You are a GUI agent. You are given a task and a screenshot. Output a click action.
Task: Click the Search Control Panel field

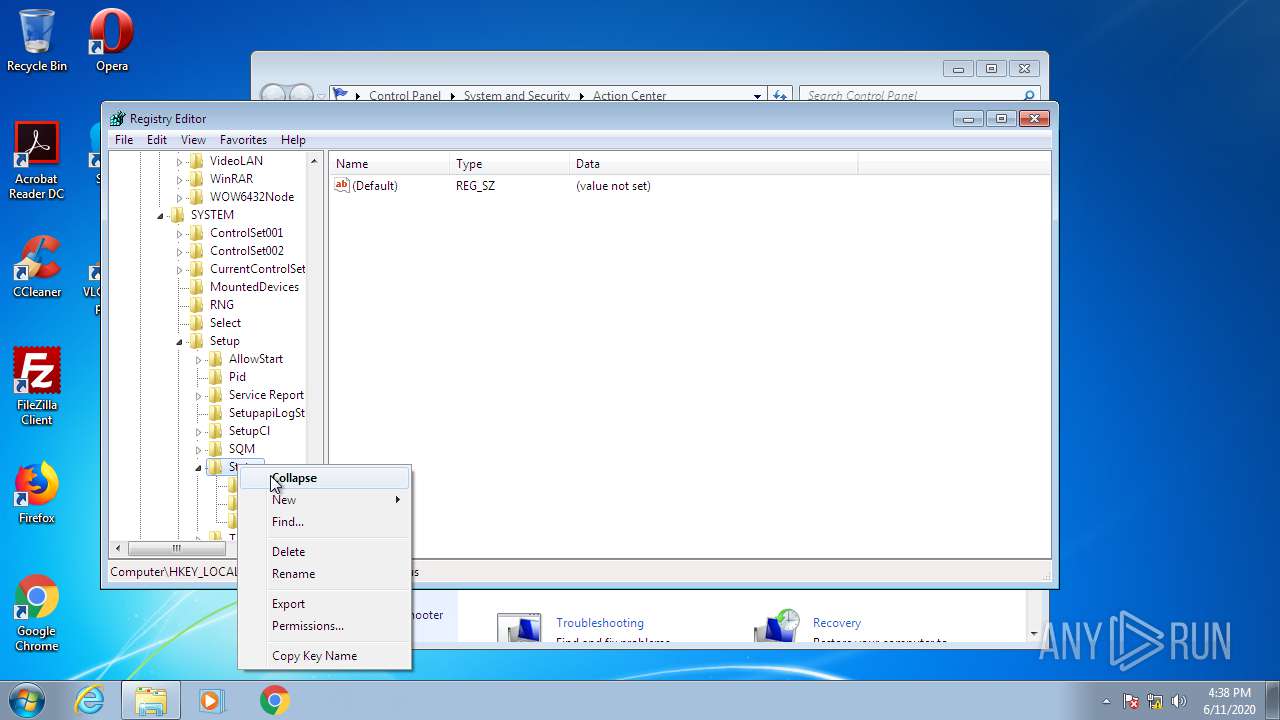(920, 96)
